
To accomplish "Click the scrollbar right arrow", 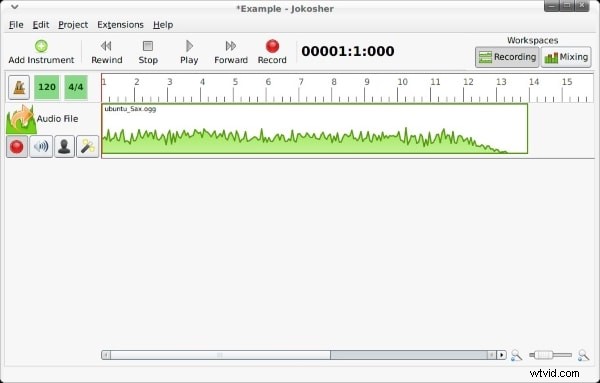I will click(501, 355).
